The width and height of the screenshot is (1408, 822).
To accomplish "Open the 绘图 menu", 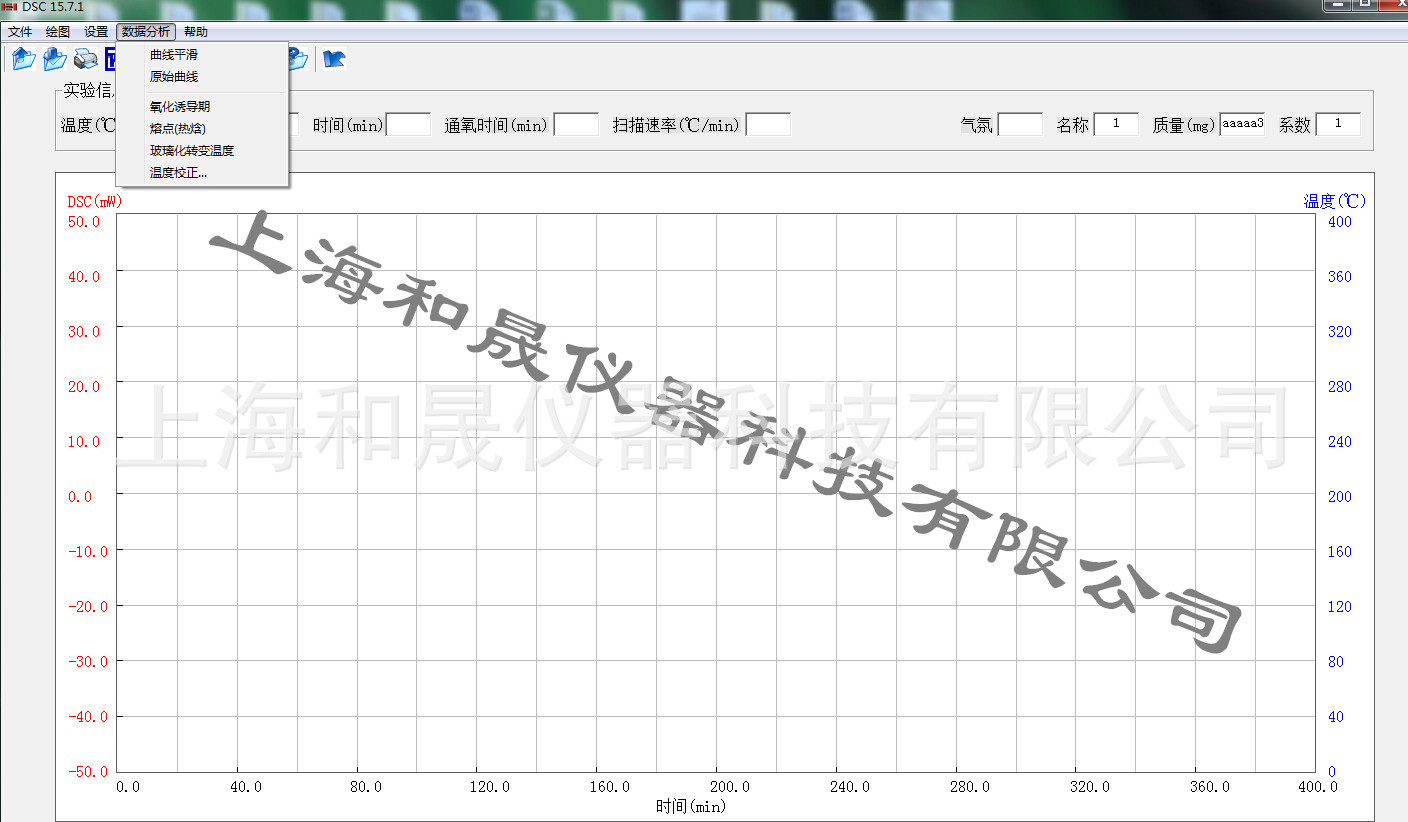I will (x=58, y=32).
